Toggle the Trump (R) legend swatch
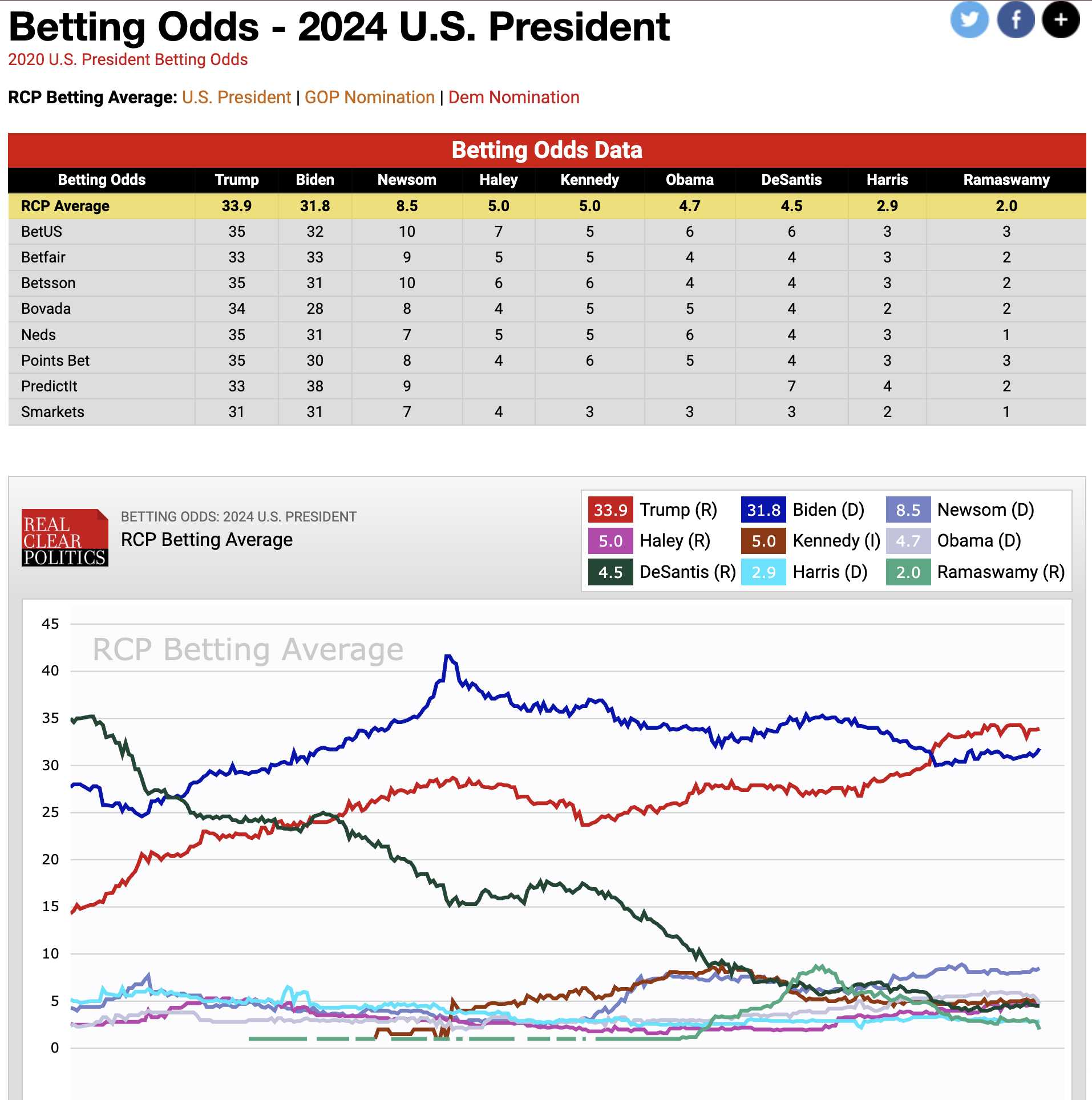1092x1100 pixels. coord(610,509)
